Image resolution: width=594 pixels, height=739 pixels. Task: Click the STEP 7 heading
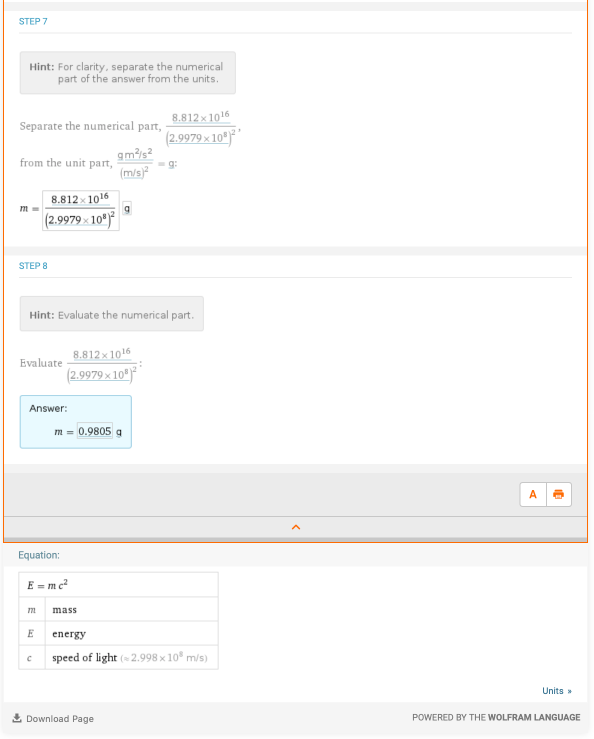(x=33, y=21)
